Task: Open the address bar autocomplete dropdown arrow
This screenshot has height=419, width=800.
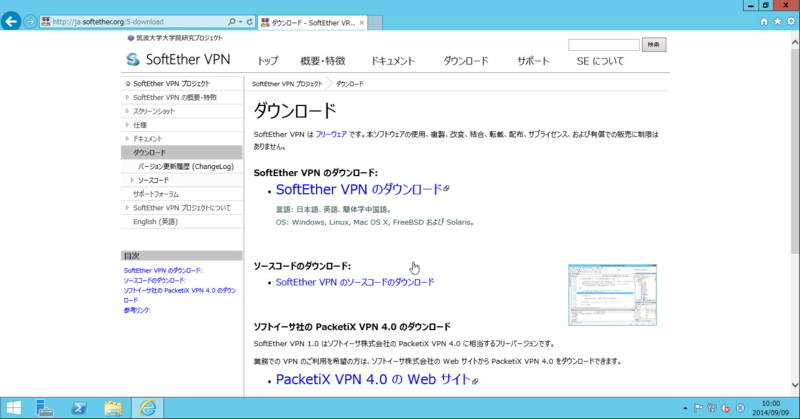Action: [x=240, y=21]
